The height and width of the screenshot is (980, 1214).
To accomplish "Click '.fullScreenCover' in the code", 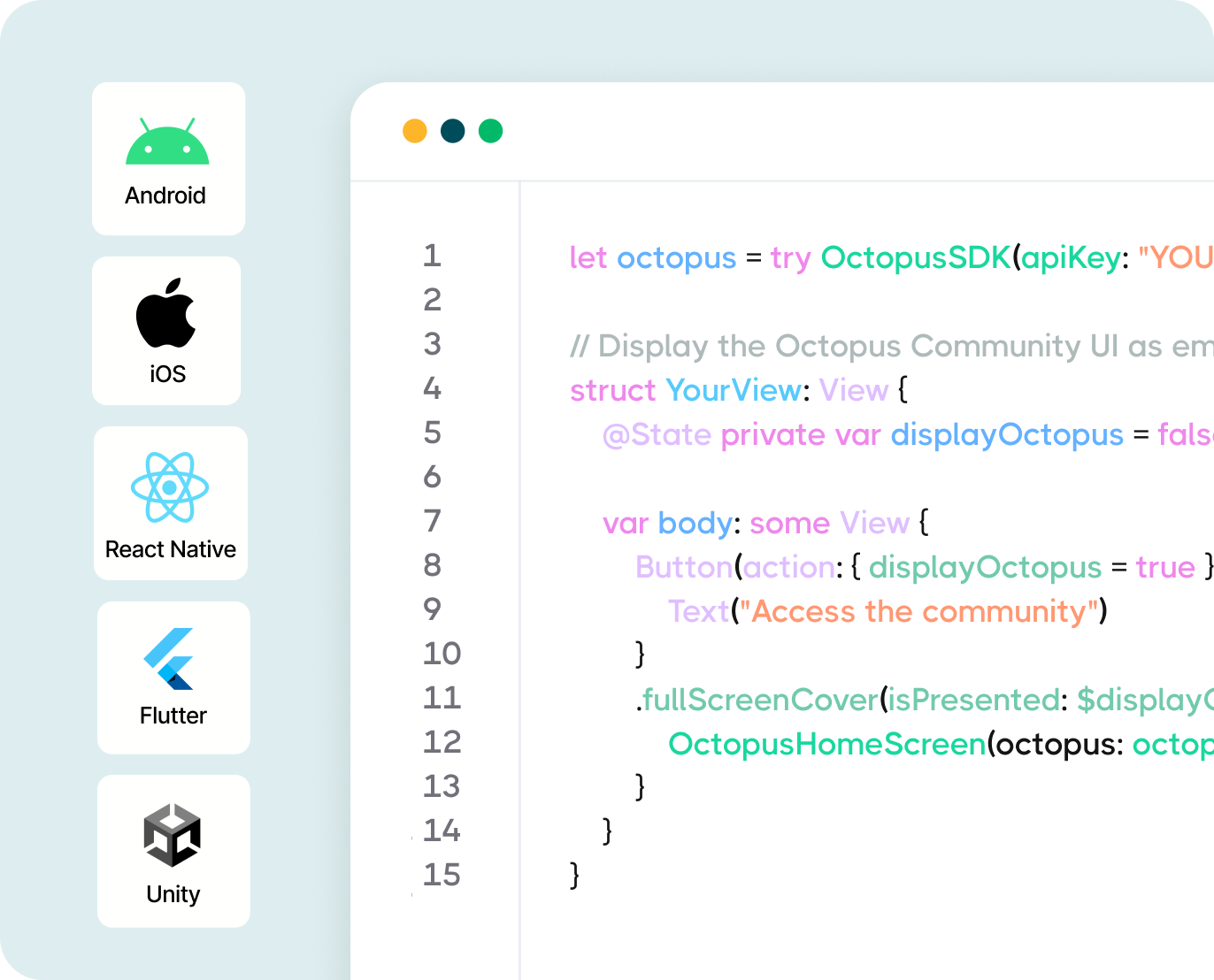I will 757,700.
